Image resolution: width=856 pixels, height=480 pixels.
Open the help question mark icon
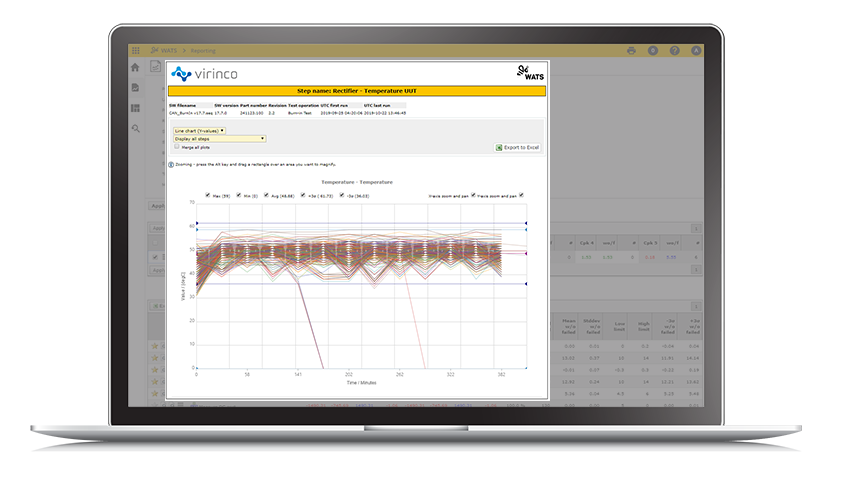tap(675, 50)
